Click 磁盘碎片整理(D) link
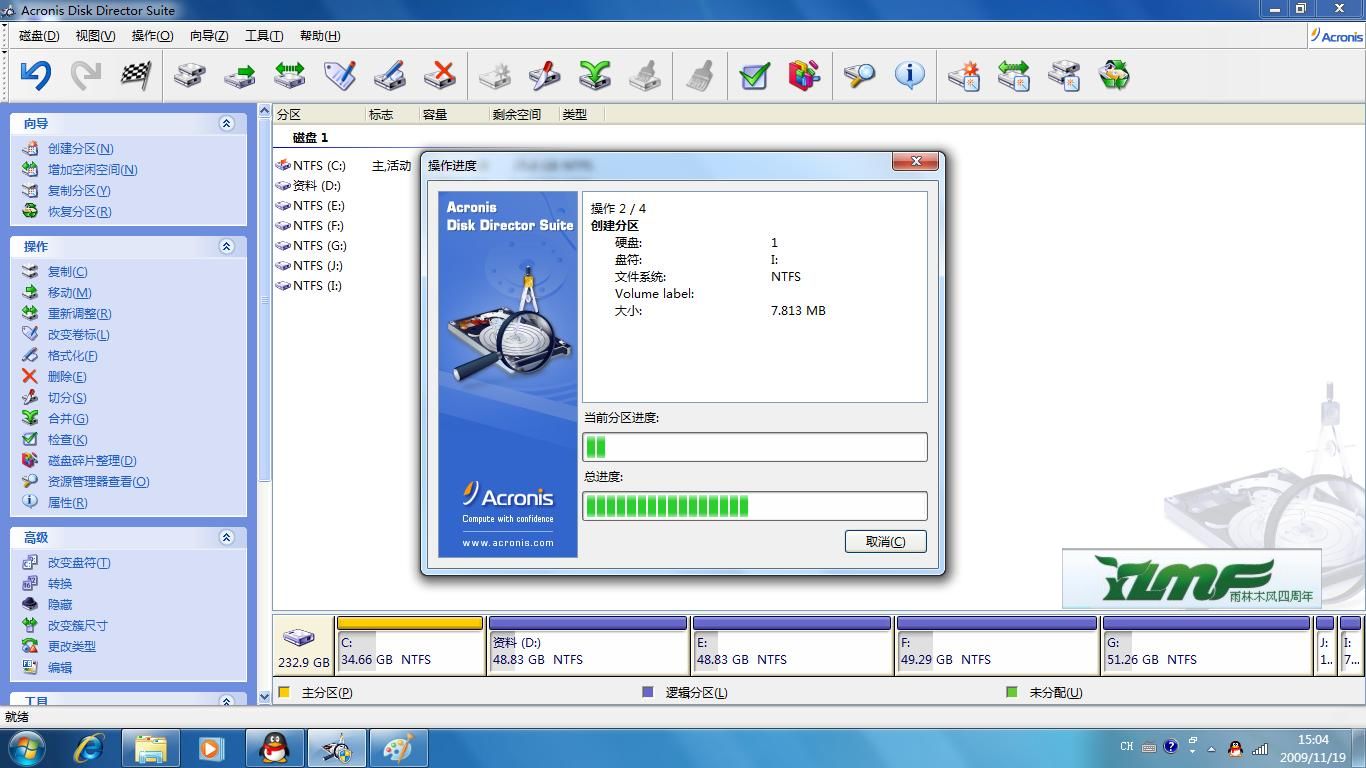This screenshot has height=768, width=1366. [92, 460]
